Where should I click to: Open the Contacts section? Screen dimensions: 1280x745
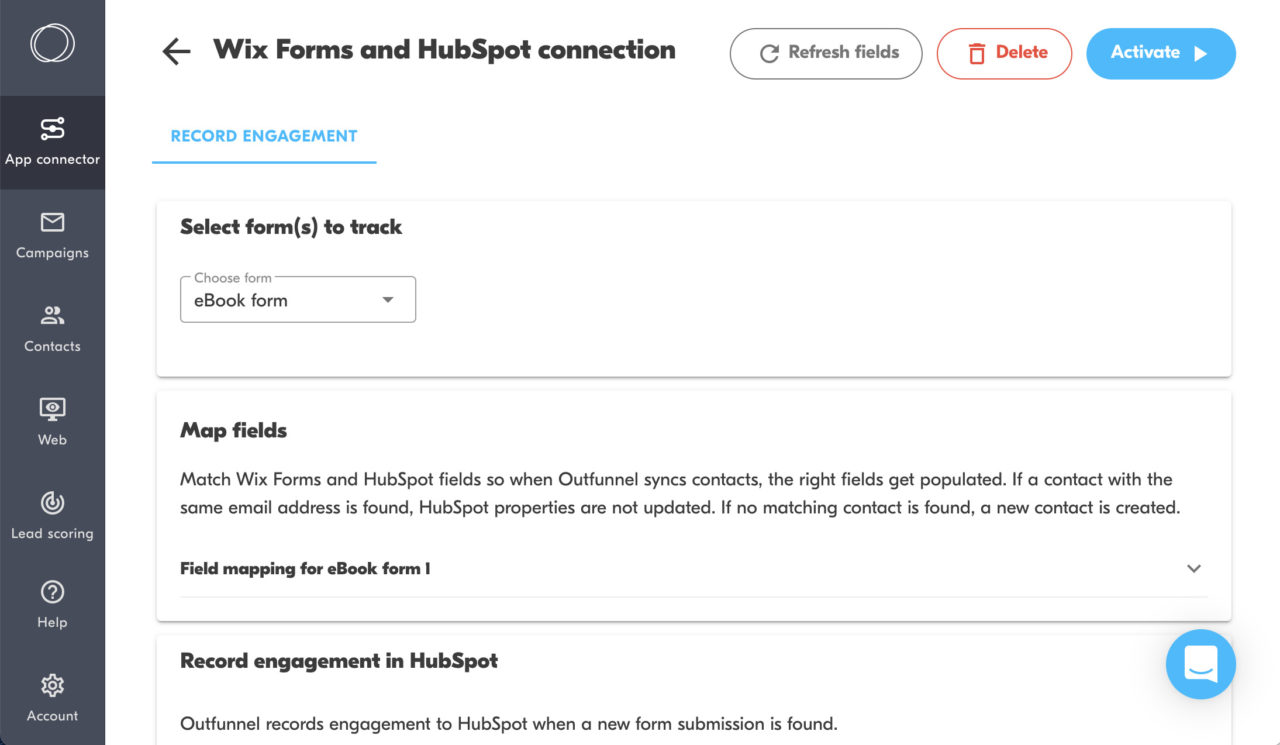(x=52, y=328)
